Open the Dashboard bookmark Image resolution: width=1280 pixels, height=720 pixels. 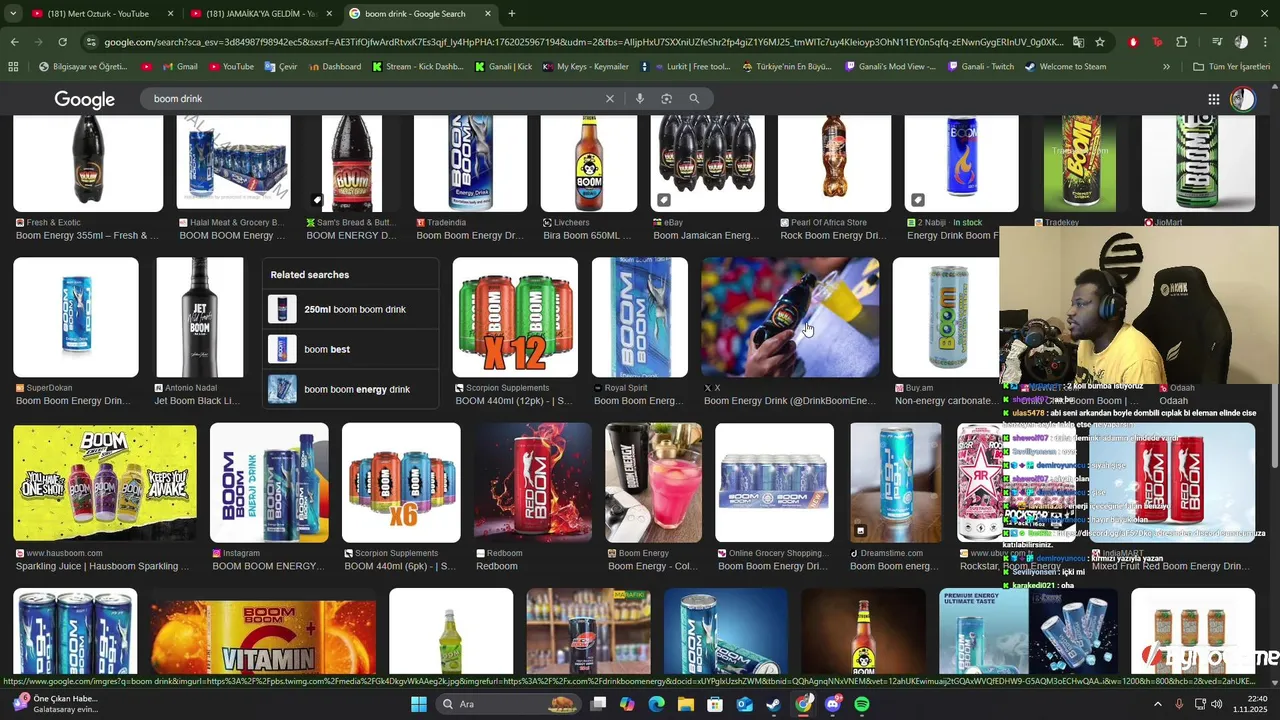[334, 67]
